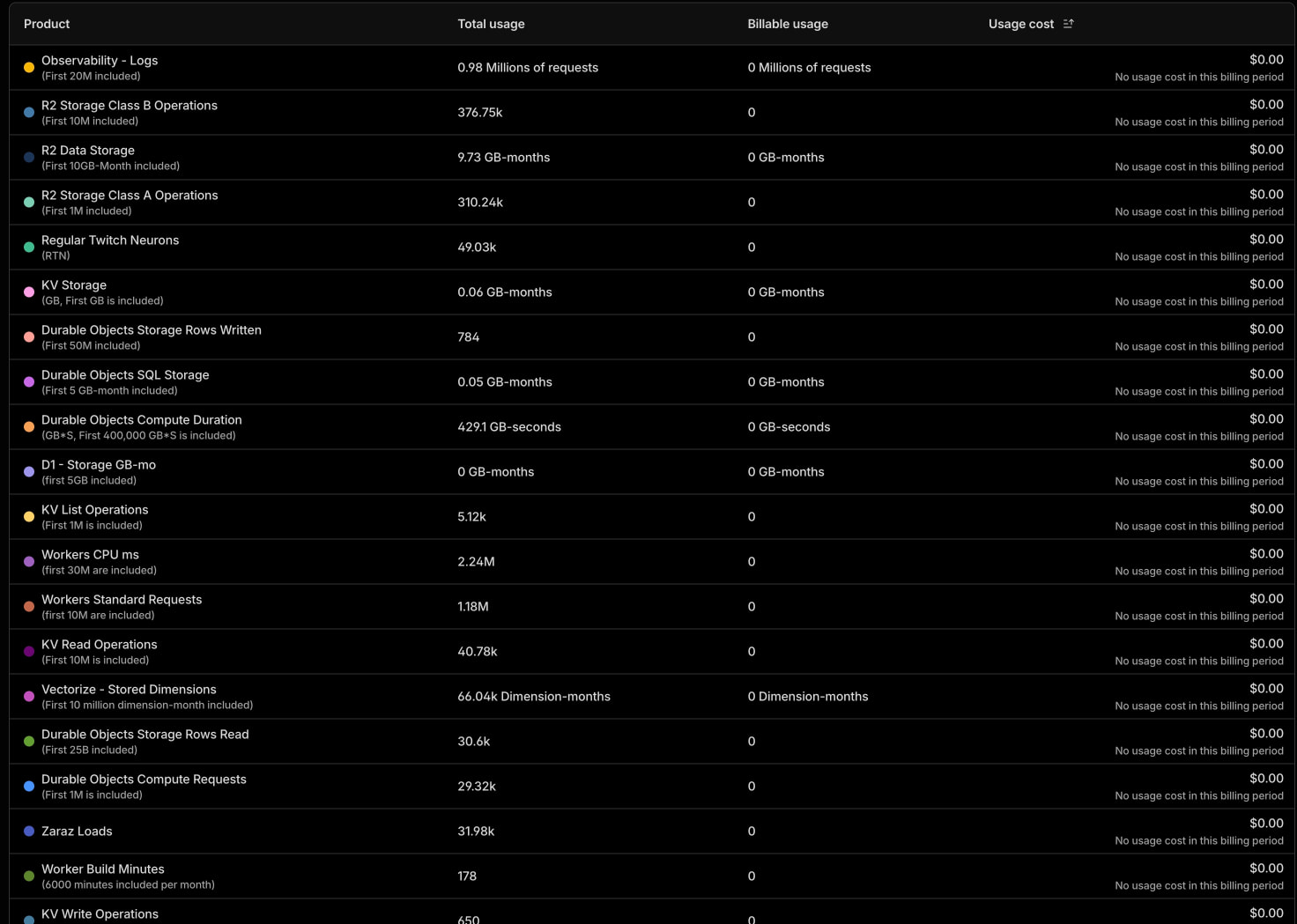This screenshot has height=924, width=1297.
Task: Select the Durable Objects Compute Requests name
Action: (144, 780)
